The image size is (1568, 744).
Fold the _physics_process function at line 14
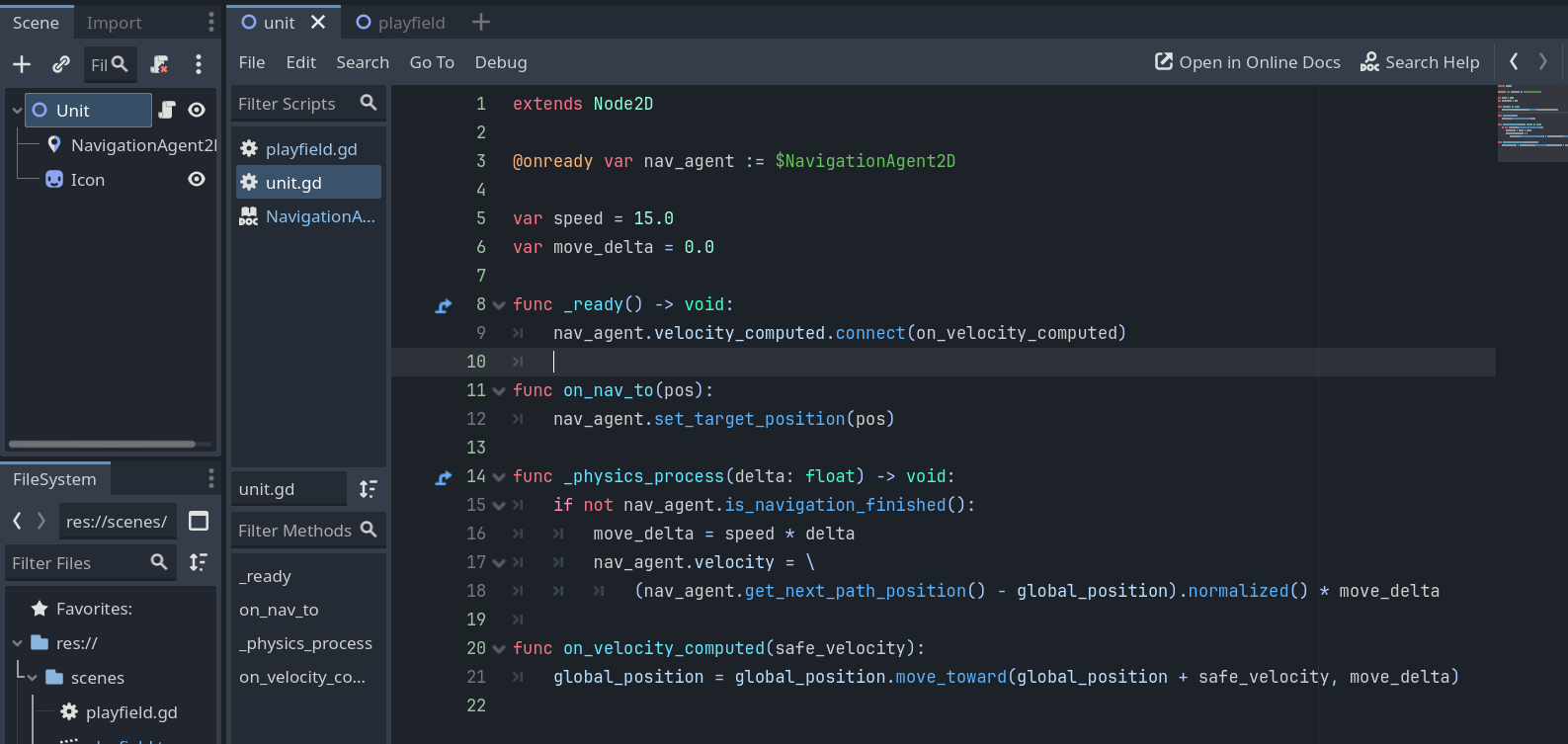pyautogui.click(x=499, y=477)
